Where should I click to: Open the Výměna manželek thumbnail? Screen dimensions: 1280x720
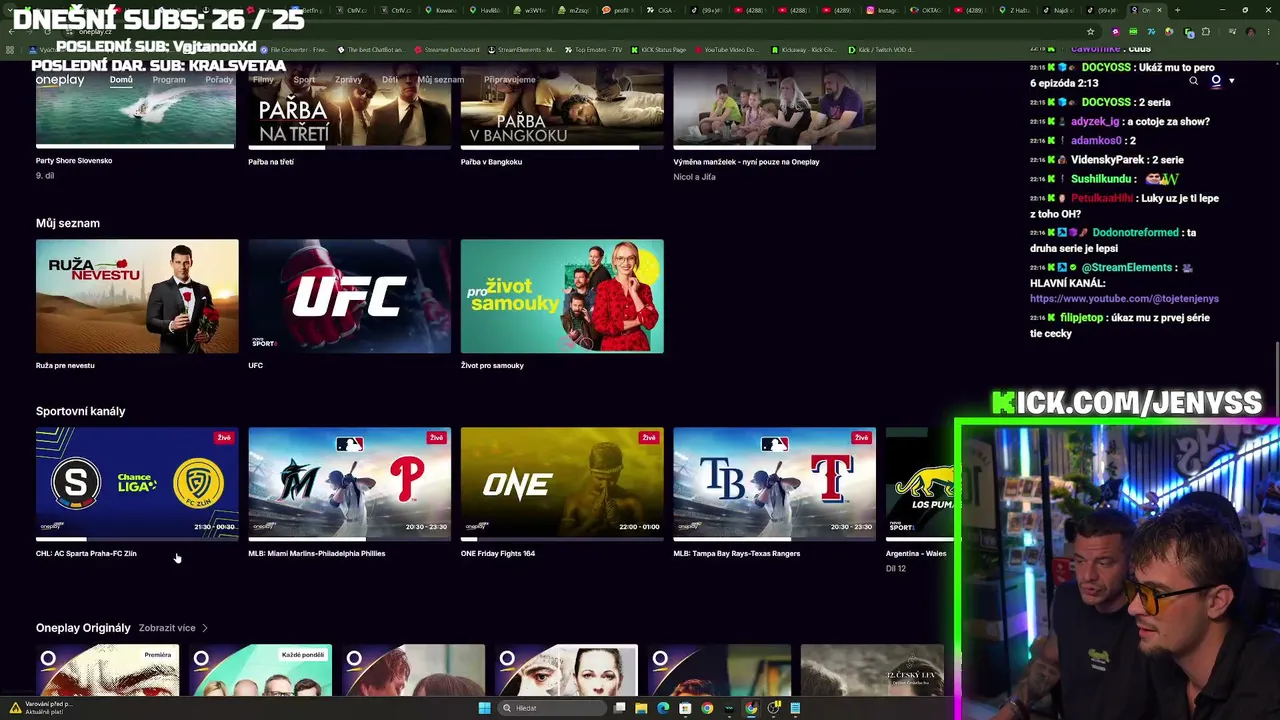click(x=774, y=107)
